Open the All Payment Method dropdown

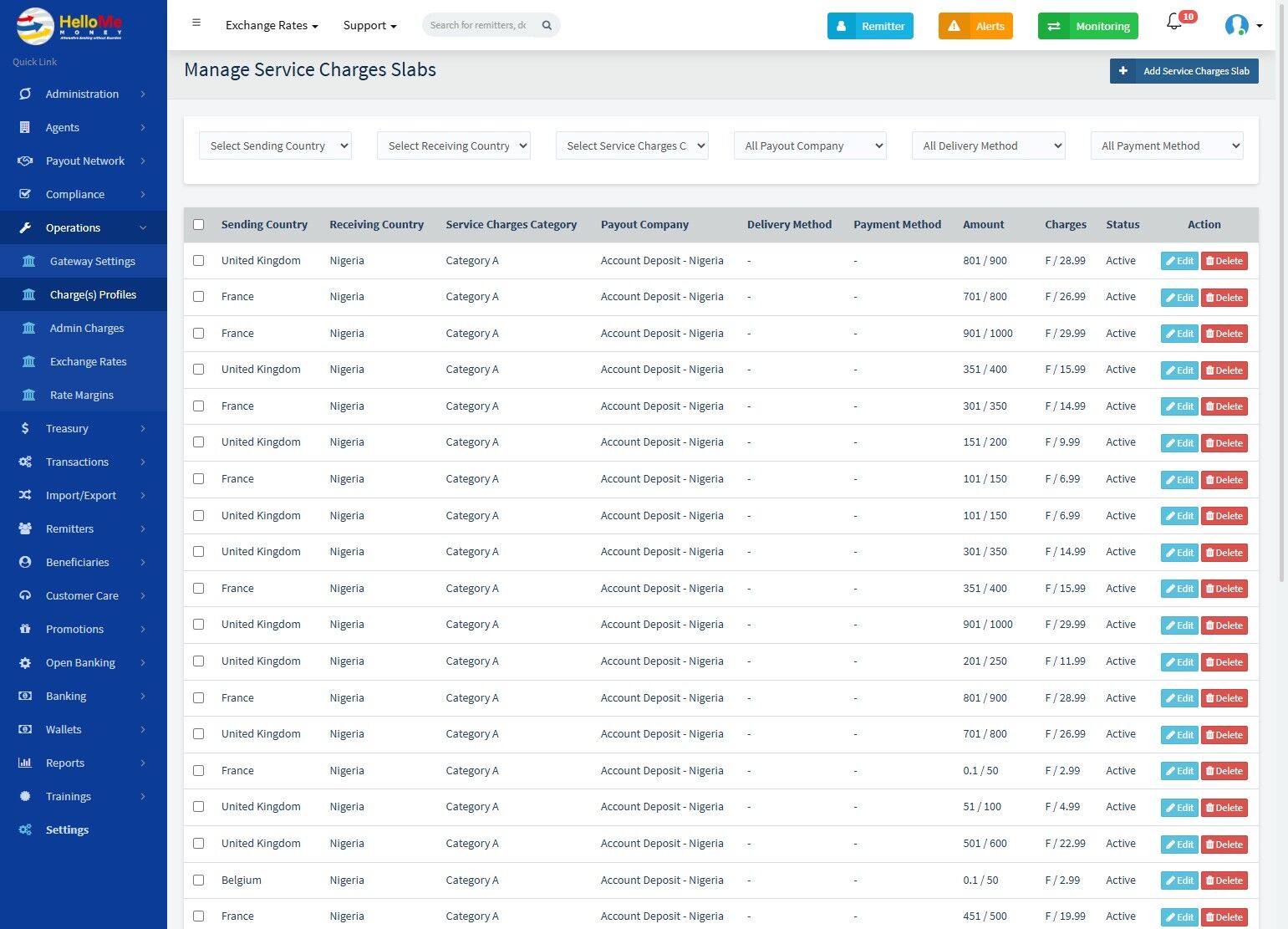(x=1167, y=145)
